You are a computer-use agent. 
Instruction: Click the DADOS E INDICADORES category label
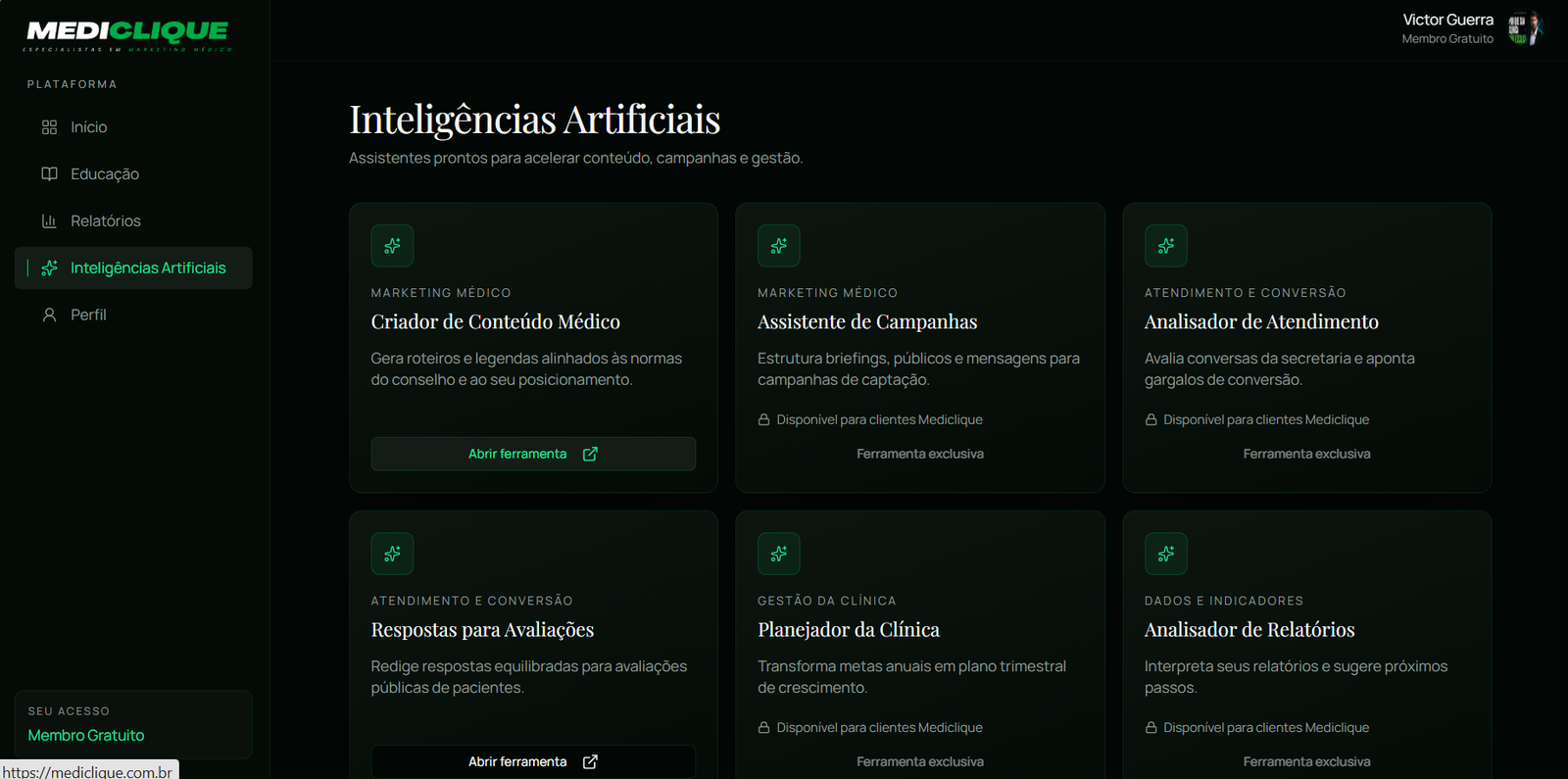pyautogui.click(x=1224, y=601)
